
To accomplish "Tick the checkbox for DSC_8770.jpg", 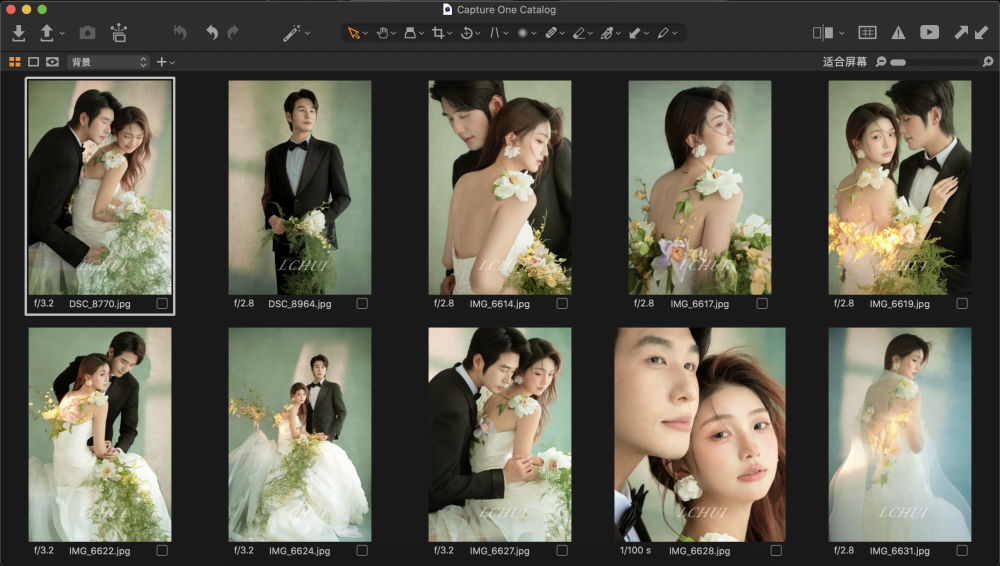I will [x=162, y=303].
